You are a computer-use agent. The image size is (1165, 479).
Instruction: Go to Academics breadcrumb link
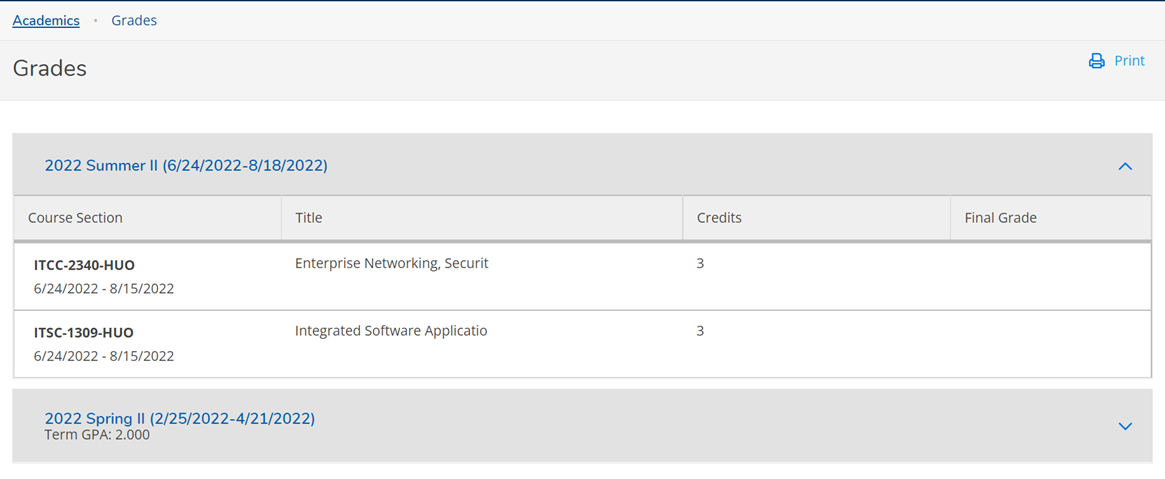point(46,20)
